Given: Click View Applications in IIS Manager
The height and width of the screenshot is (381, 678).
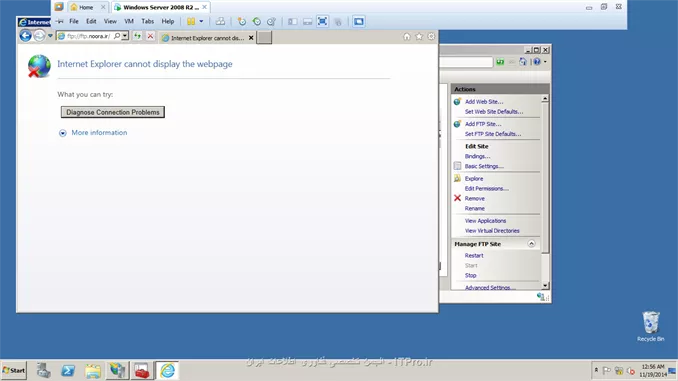Looking at the screenshot, I should point(485,221).
